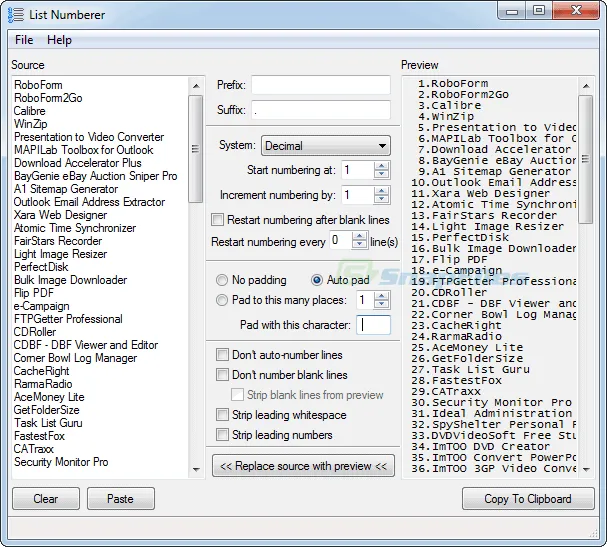Image resolution: width=607 pixels, height=547 pixels.
Task: Maximize the List Numberer window
Action: pos(539,11)
